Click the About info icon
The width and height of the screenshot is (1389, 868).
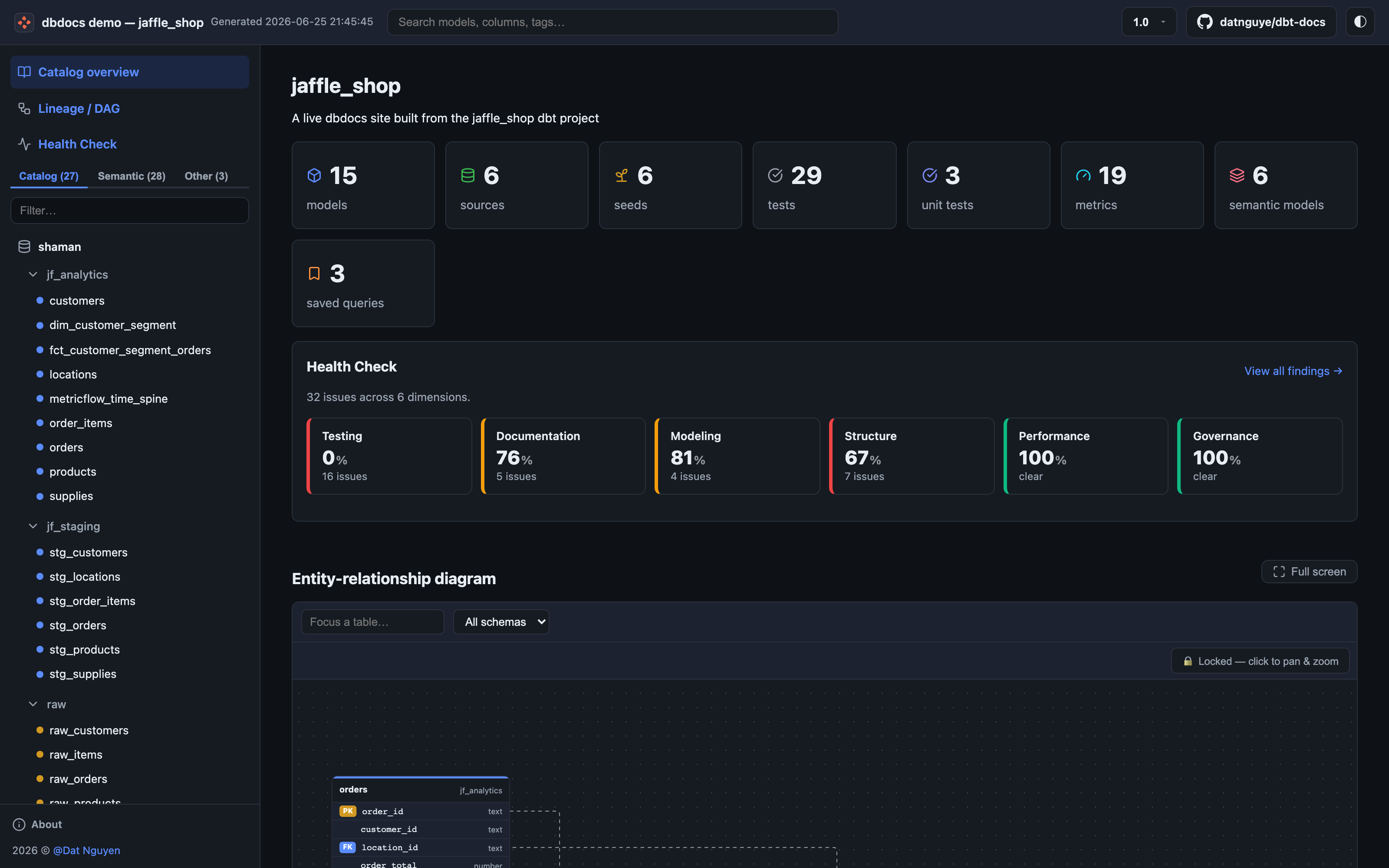(19, 824)
